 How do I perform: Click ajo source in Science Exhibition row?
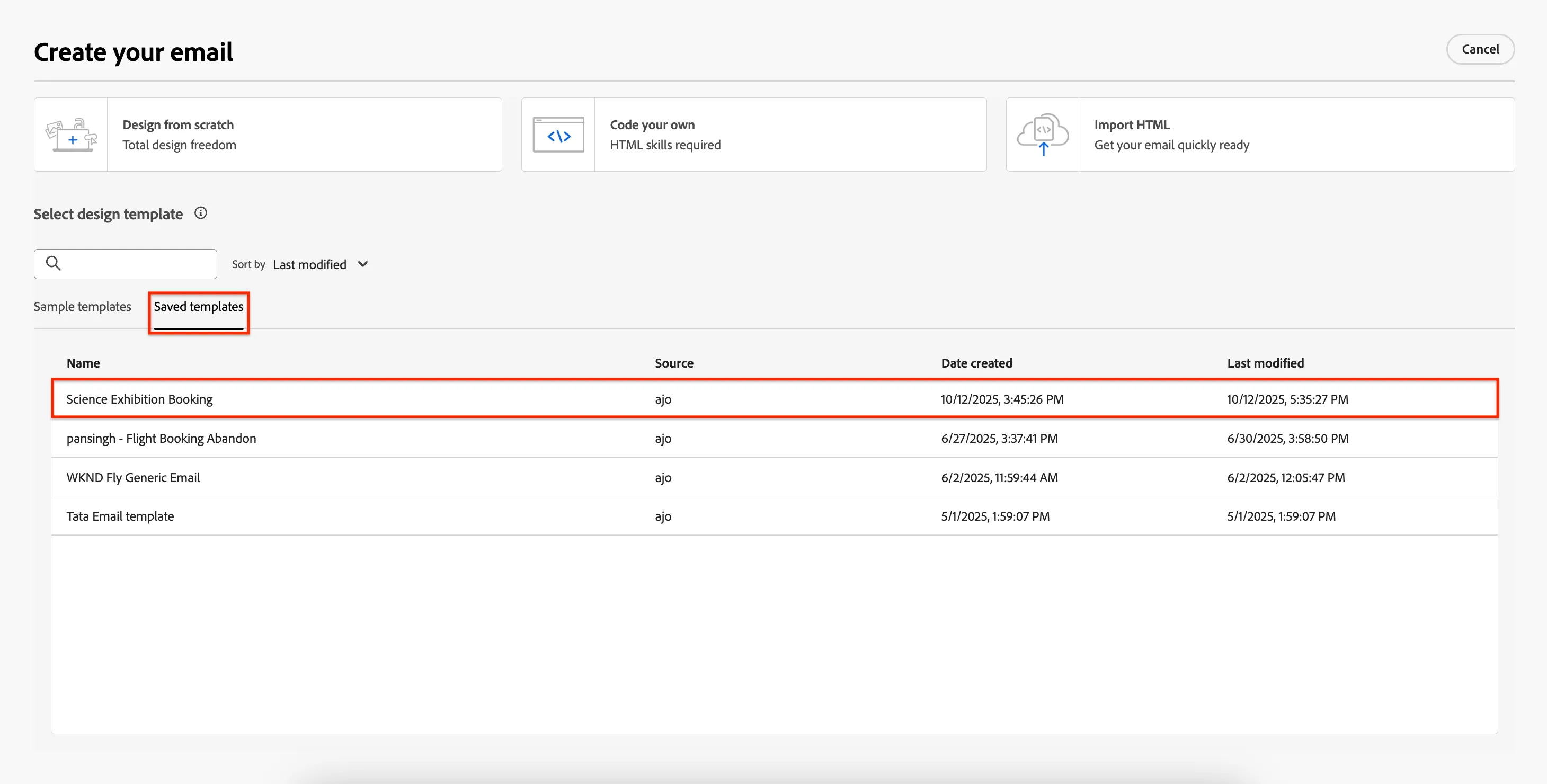(x=663, y=399)
